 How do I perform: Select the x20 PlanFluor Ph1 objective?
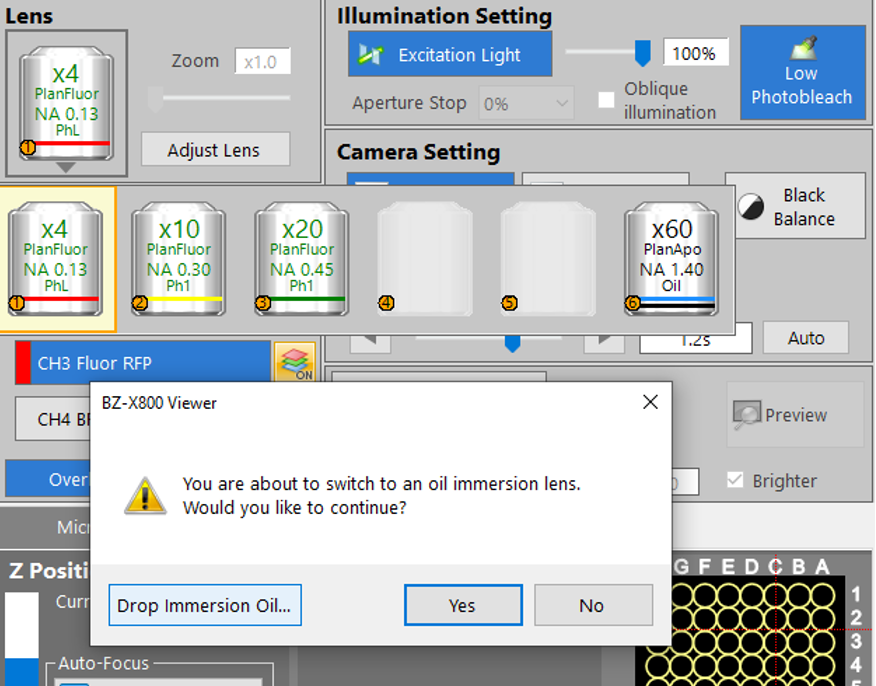tap(302, 259)
